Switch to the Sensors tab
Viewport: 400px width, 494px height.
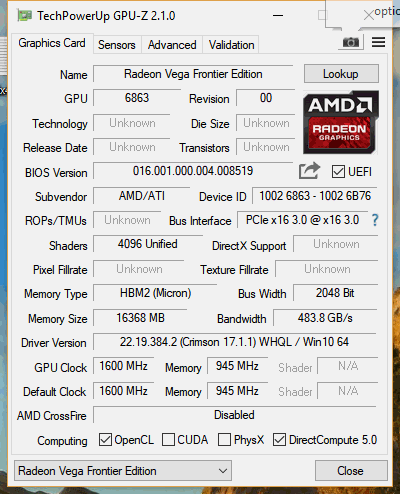(x=117, y=45)
